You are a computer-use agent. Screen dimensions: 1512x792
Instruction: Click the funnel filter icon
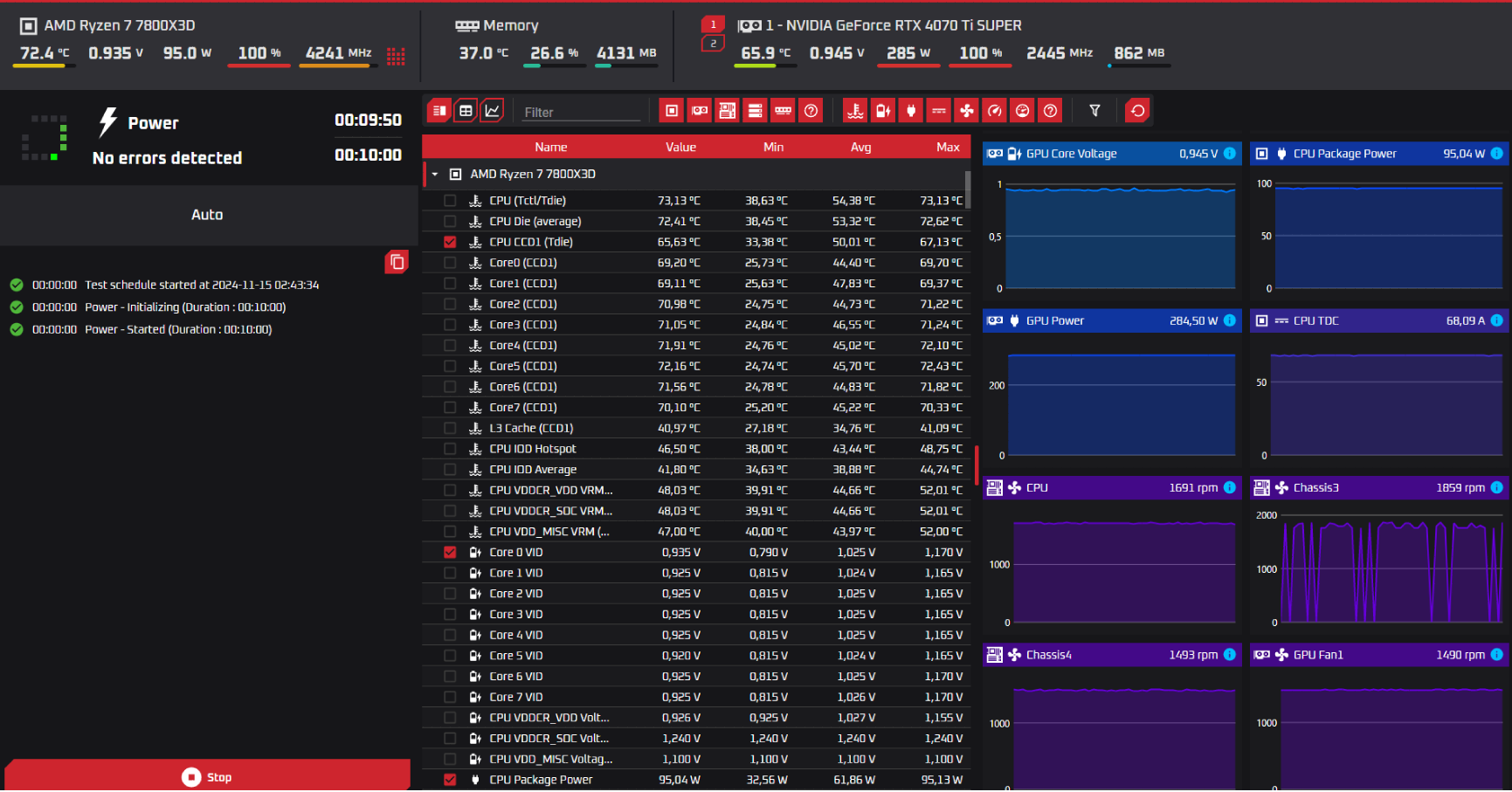pos(1094,111)
